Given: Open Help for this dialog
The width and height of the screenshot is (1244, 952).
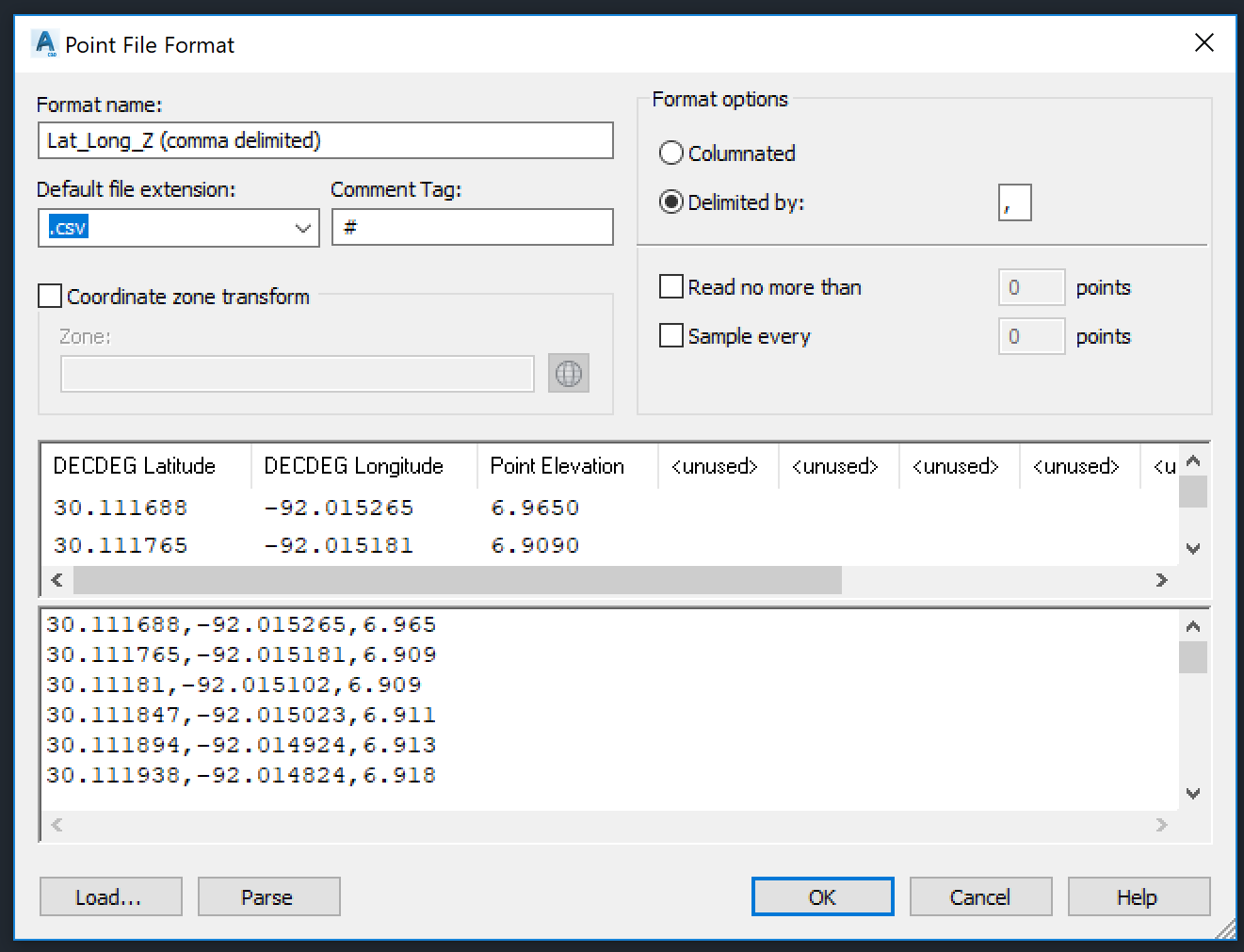Looking at the screenshot, I should click(1139, 896).
